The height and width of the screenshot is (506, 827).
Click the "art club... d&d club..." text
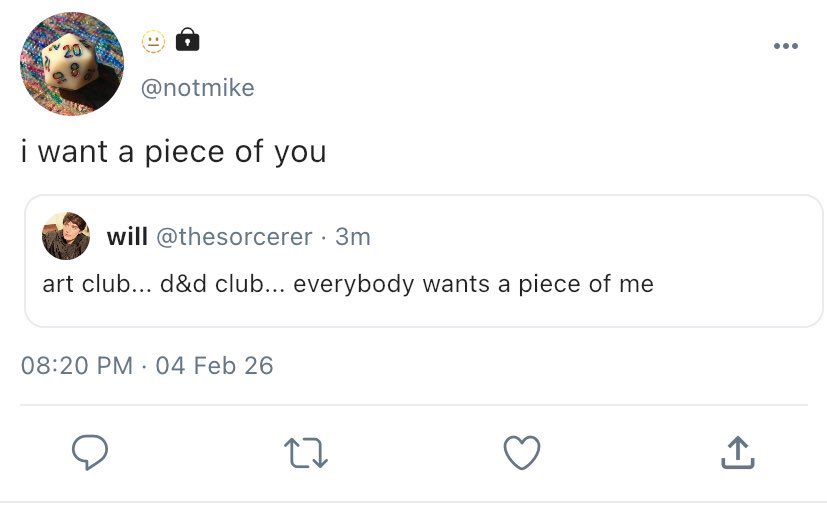160,284
